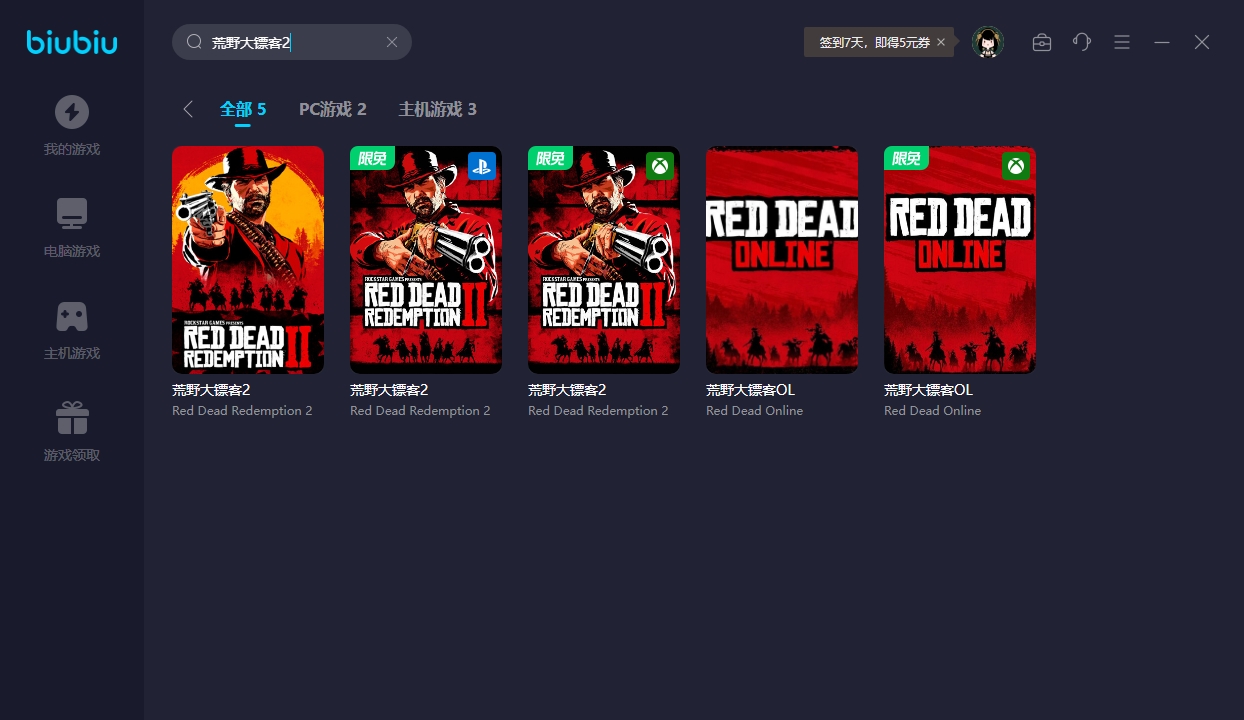
Task: Open the user avatar profile
Action: (x=987, y=42)
